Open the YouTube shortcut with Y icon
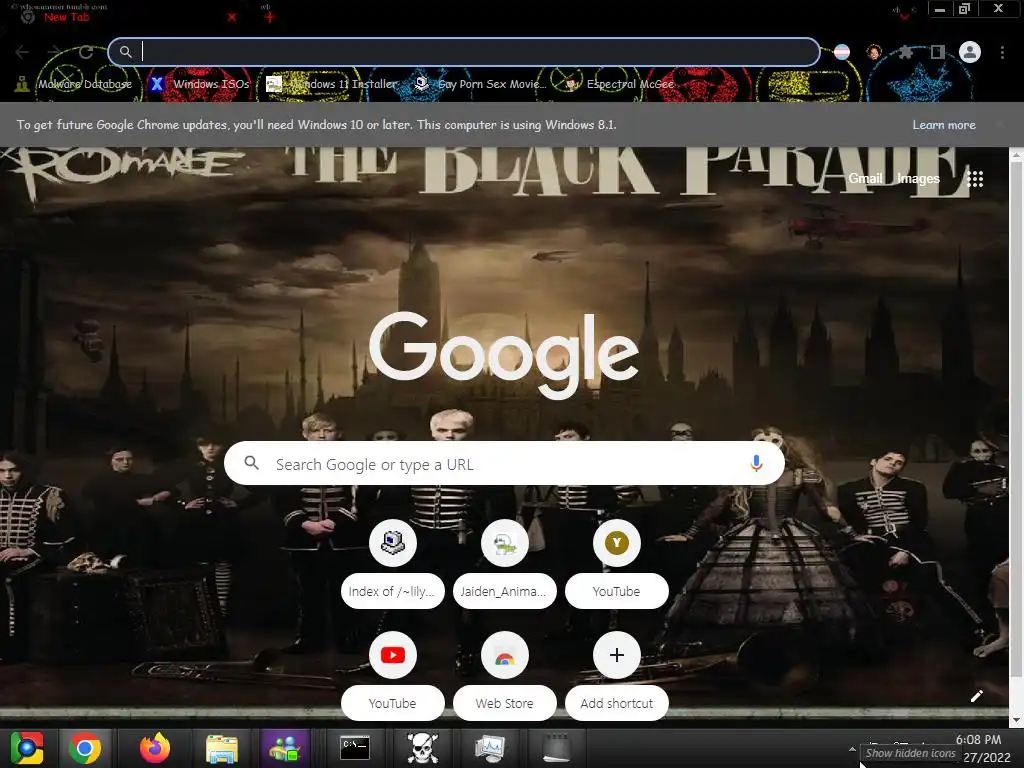Viewport: 1024px width, 768px height. coord(616,543)
